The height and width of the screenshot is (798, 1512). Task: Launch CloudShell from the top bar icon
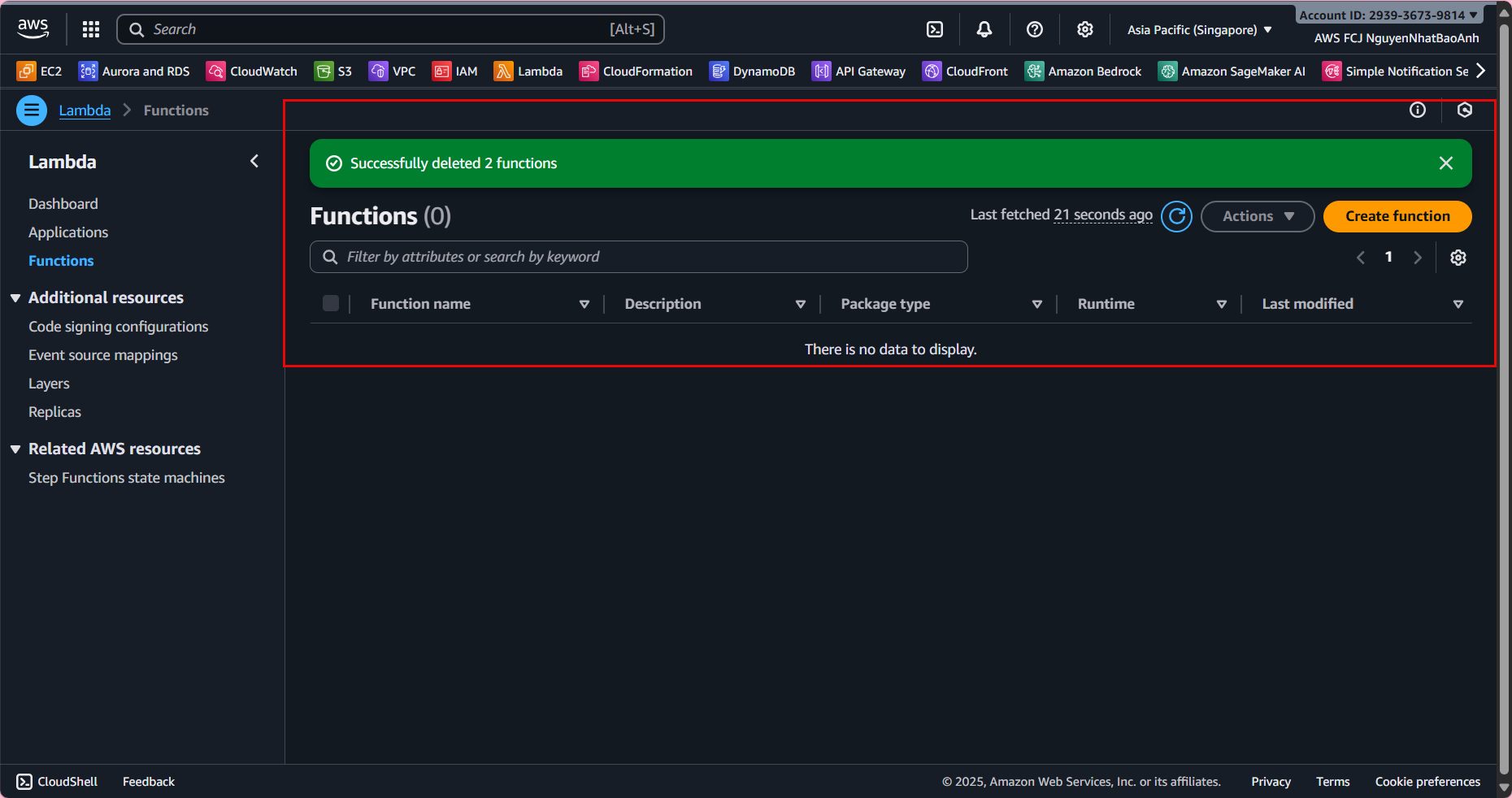pyautogui.click(x=935, y=29)
